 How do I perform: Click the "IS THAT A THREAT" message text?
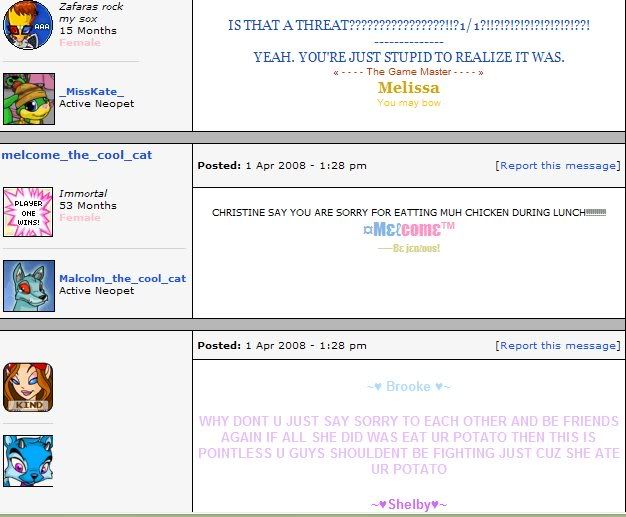408,25
